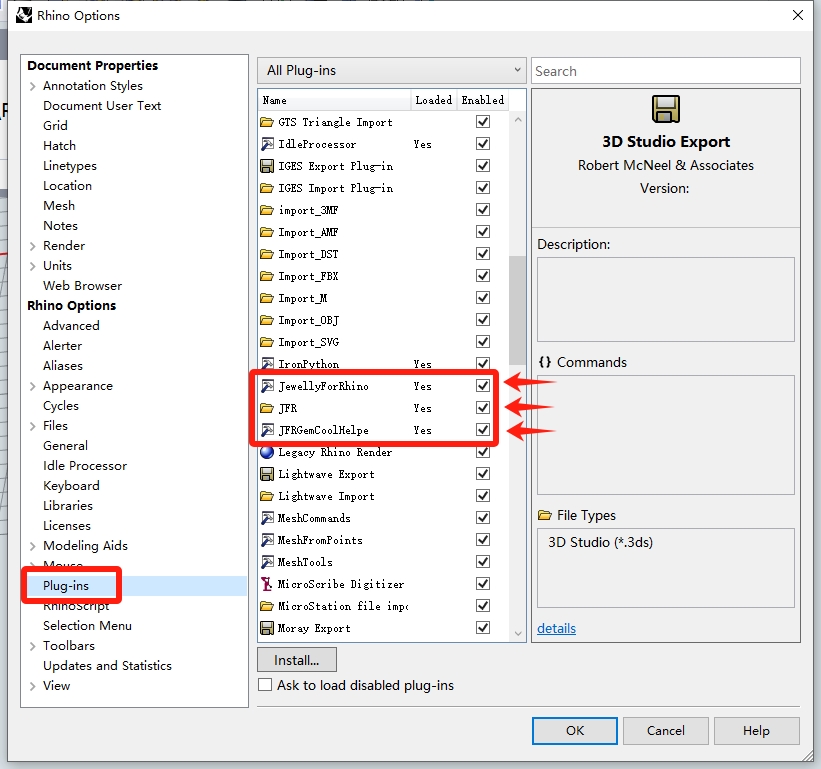Click the Import_AMF folder icon
The width and height of the screenshot is (821, 769).
[267, 232]
